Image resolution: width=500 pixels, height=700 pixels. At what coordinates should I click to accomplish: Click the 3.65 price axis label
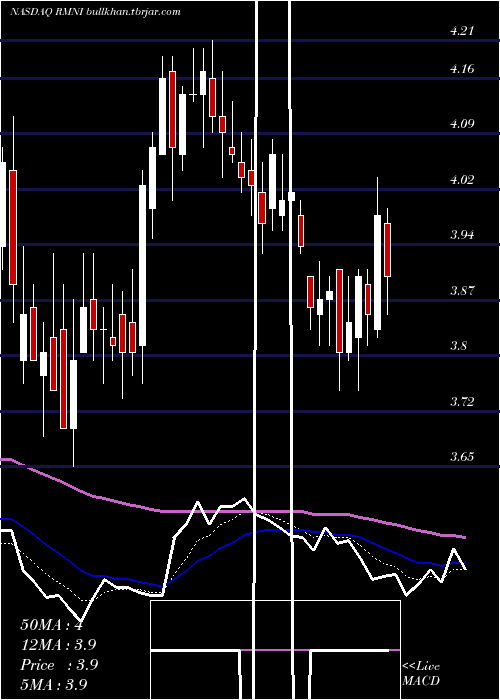click(x=462, y=457)
